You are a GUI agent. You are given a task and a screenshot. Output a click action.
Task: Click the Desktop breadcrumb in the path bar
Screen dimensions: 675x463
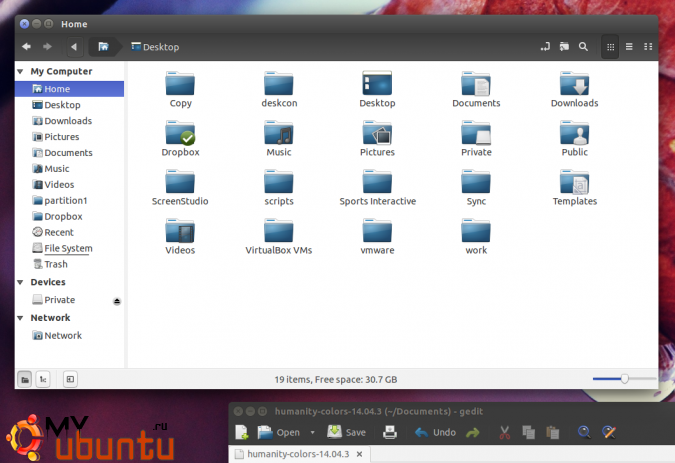coord(154,47)
